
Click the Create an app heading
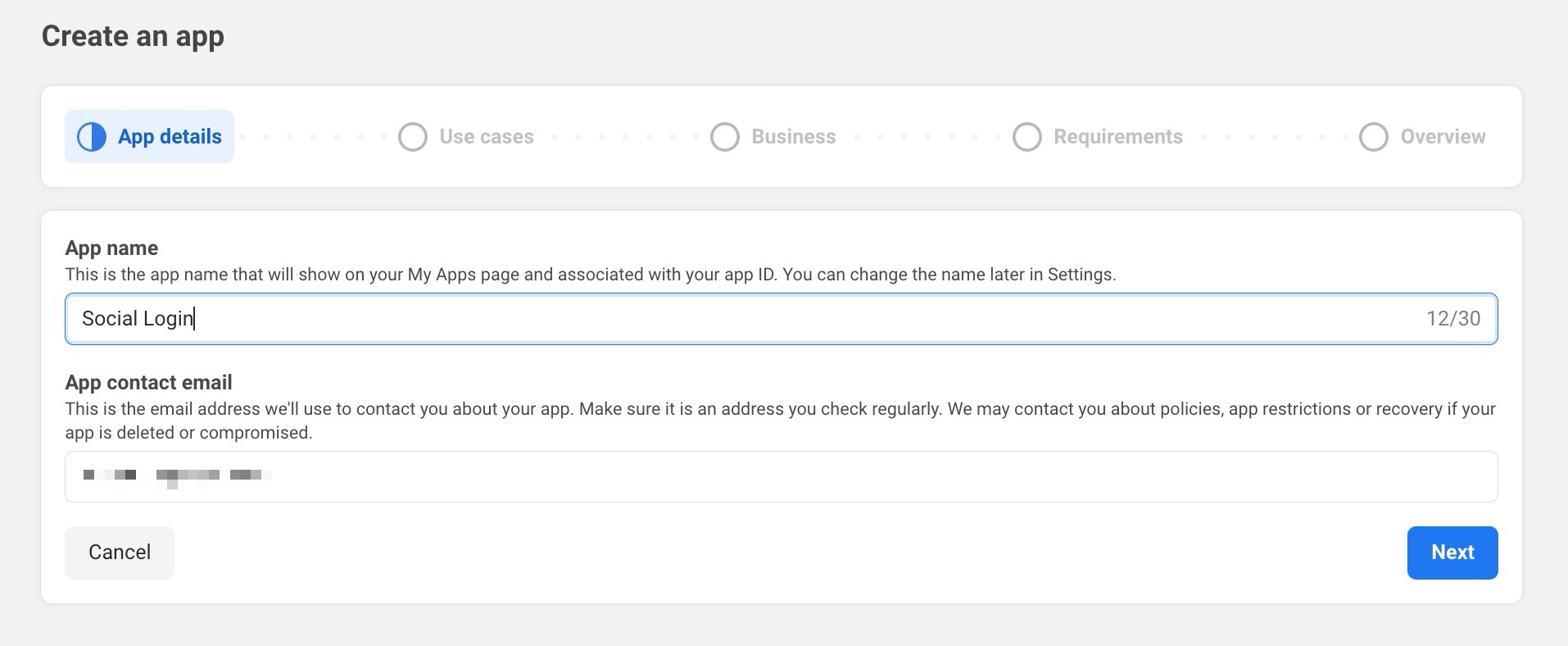coord(133,36)
